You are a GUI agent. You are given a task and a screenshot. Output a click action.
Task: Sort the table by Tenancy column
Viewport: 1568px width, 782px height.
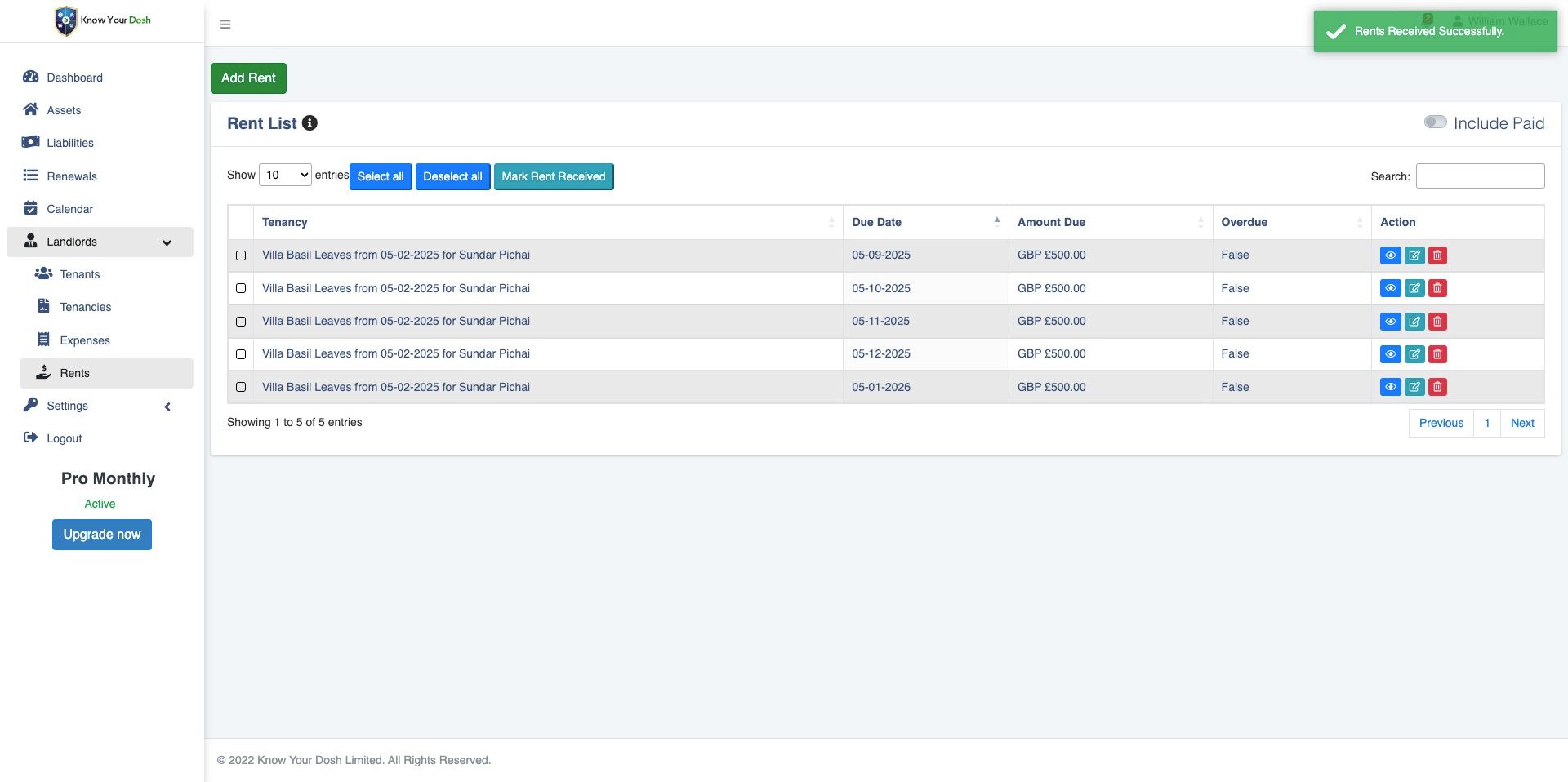pyautogui.click(x=548, y=222)
